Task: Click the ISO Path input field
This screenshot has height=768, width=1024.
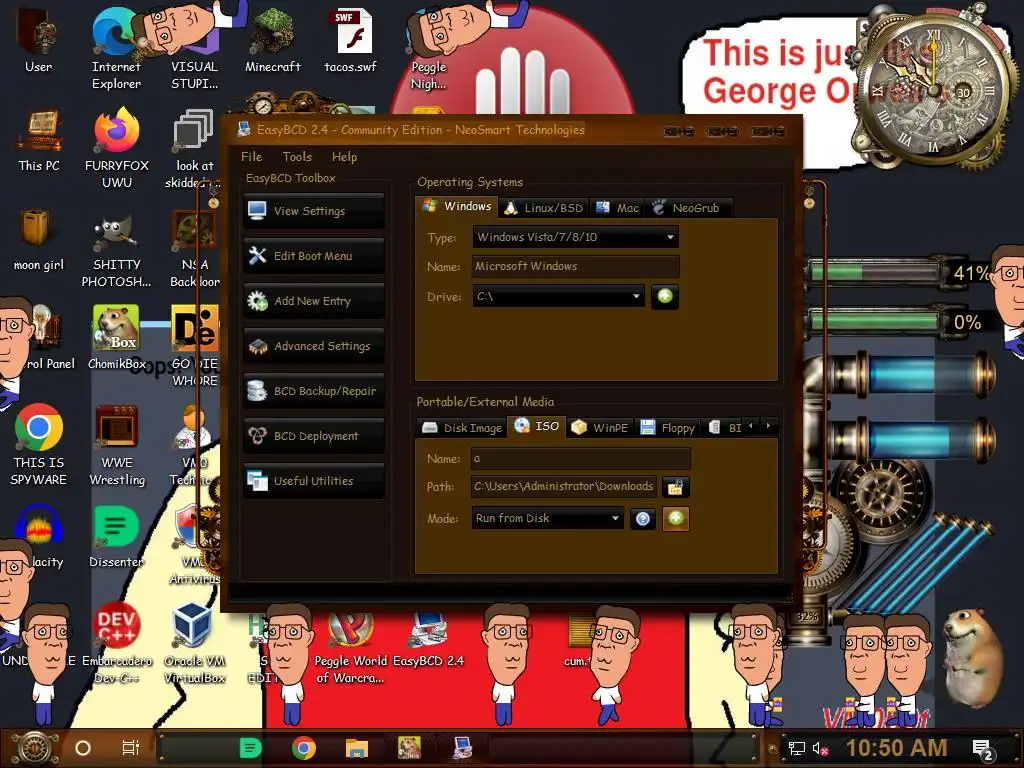Action: 564,487
